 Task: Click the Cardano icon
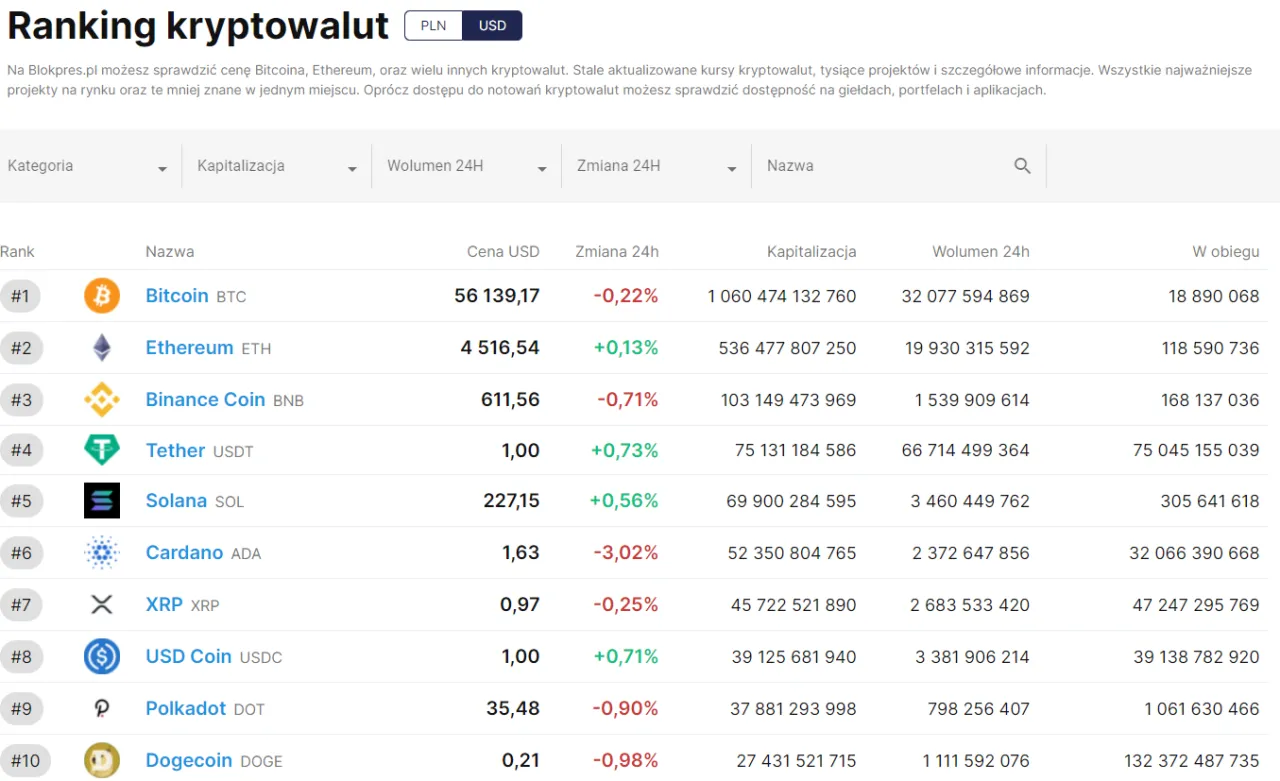101,553
